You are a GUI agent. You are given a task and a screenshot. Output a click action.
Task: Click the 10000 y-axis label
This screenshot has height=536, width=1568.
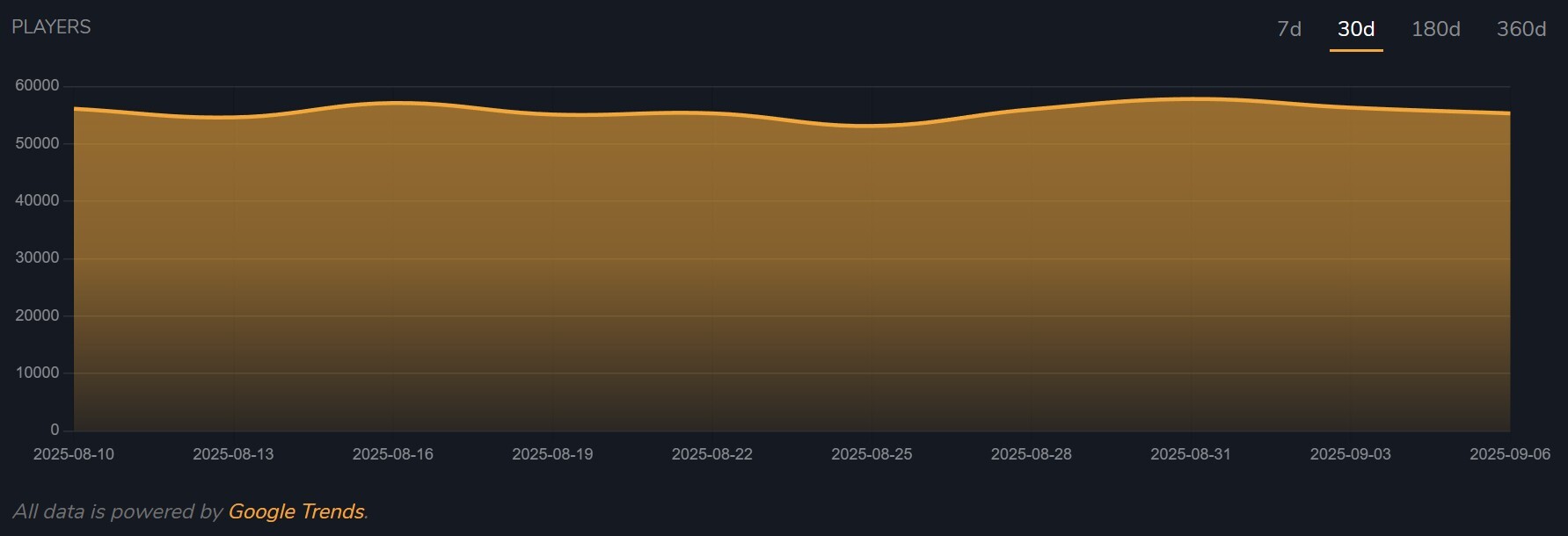(37, 373)
